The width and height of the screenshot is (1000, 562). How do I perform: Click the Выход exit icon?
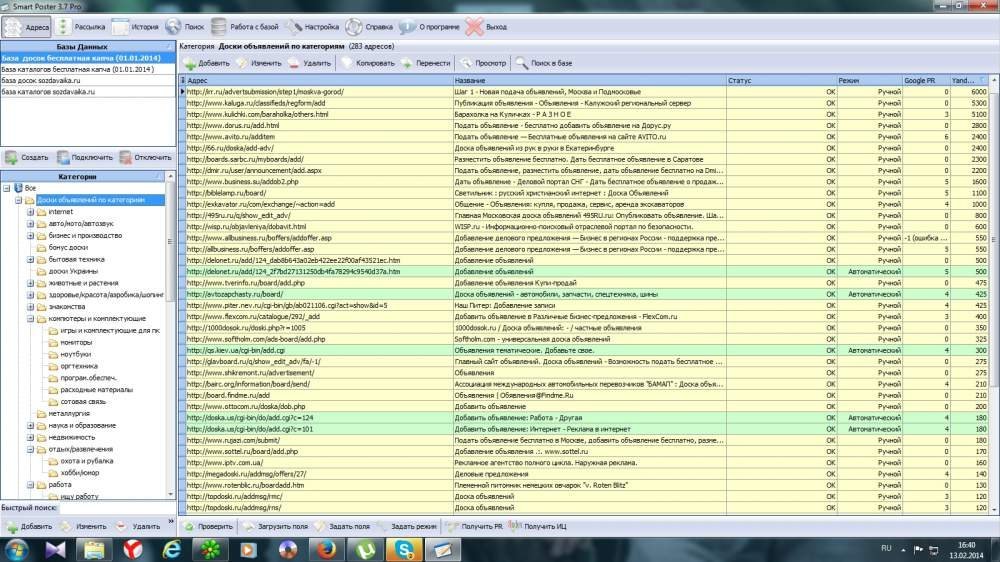tap(486, 27)
